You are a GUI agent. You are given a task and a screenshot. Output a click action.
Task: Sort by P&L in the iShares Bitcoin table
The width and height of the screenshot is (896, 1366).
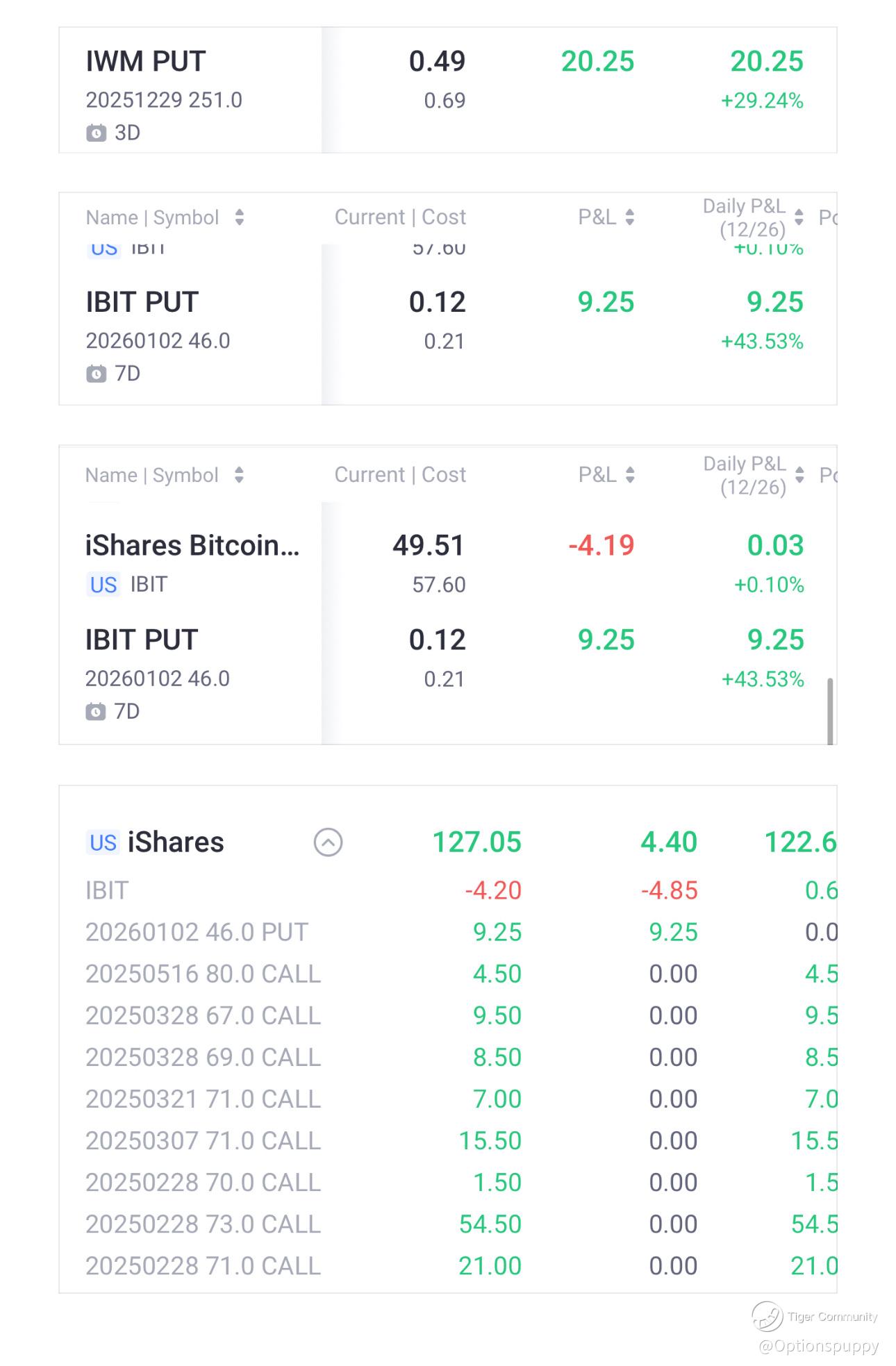[629, 475]
